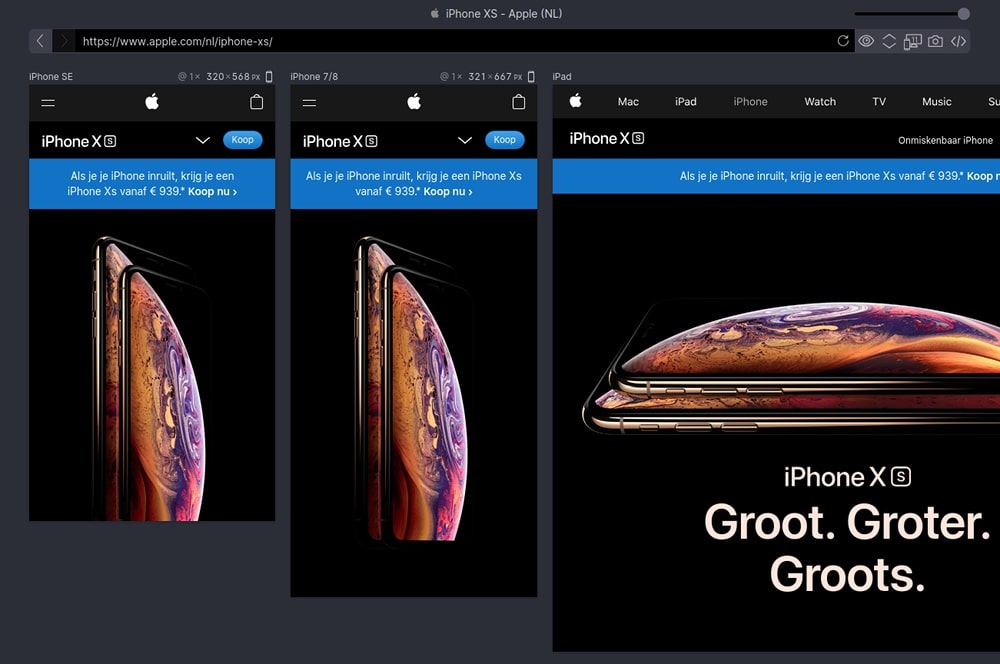The height and width of the screenshot is (664, 1000).
Task: Click the iPhone XS title in iPad view subnav
Action: pos(607,138)
